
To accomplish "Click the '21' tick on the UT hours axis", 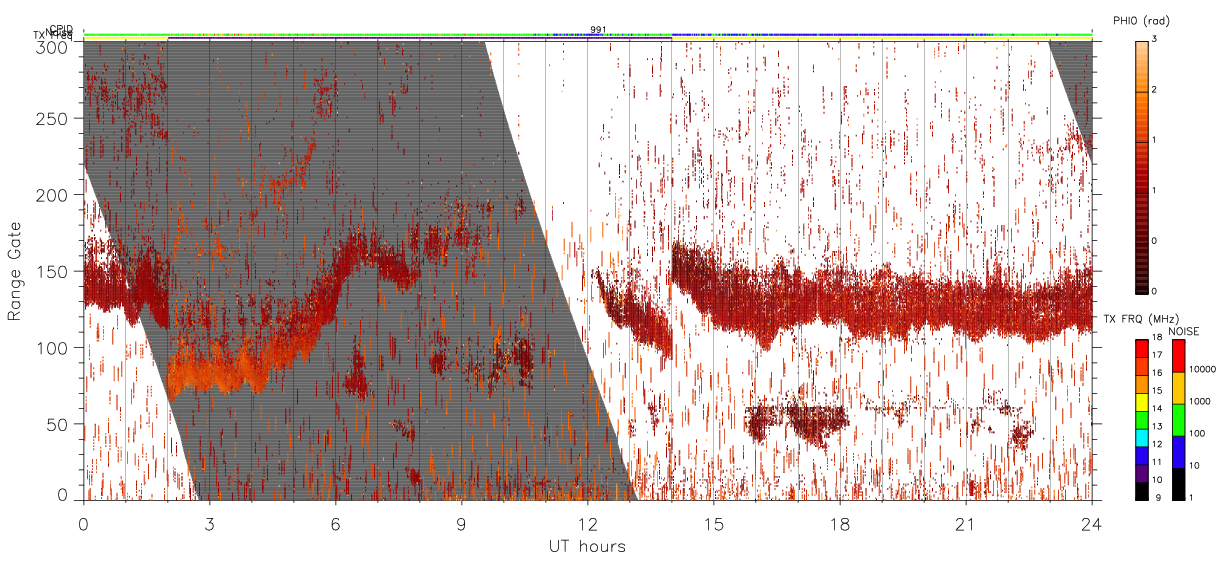I will [x=965, y=523].
